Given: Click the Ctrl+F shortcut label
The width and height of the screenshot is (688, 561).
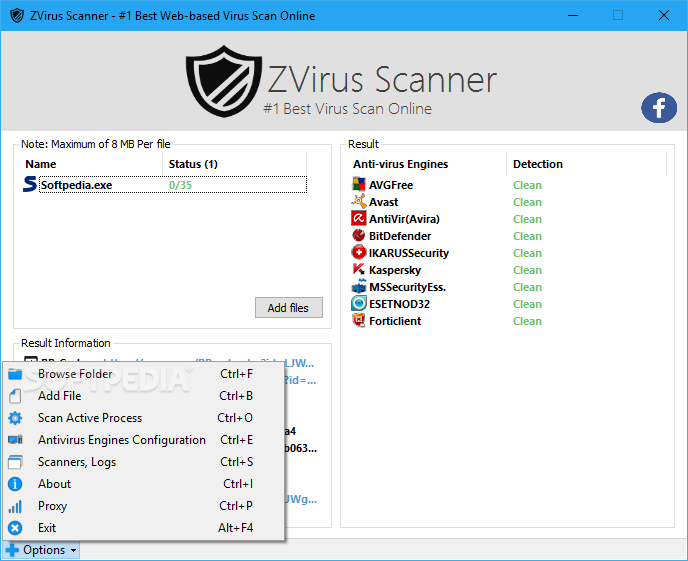Looking at the screenshot, I should (x=236, y=374).
